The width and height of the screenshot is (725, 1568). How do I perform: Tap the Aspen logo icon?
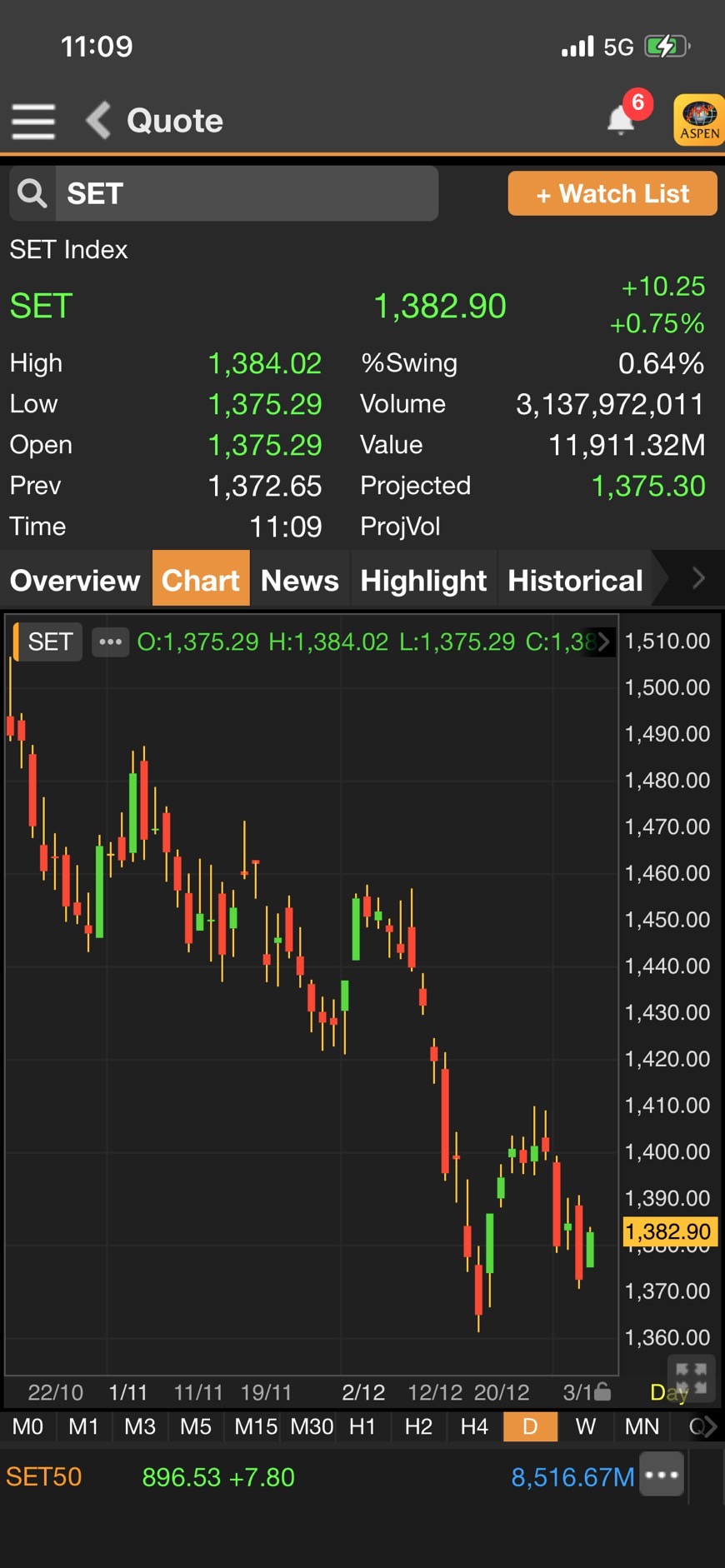pyautogui.click(x=699, y=121)
